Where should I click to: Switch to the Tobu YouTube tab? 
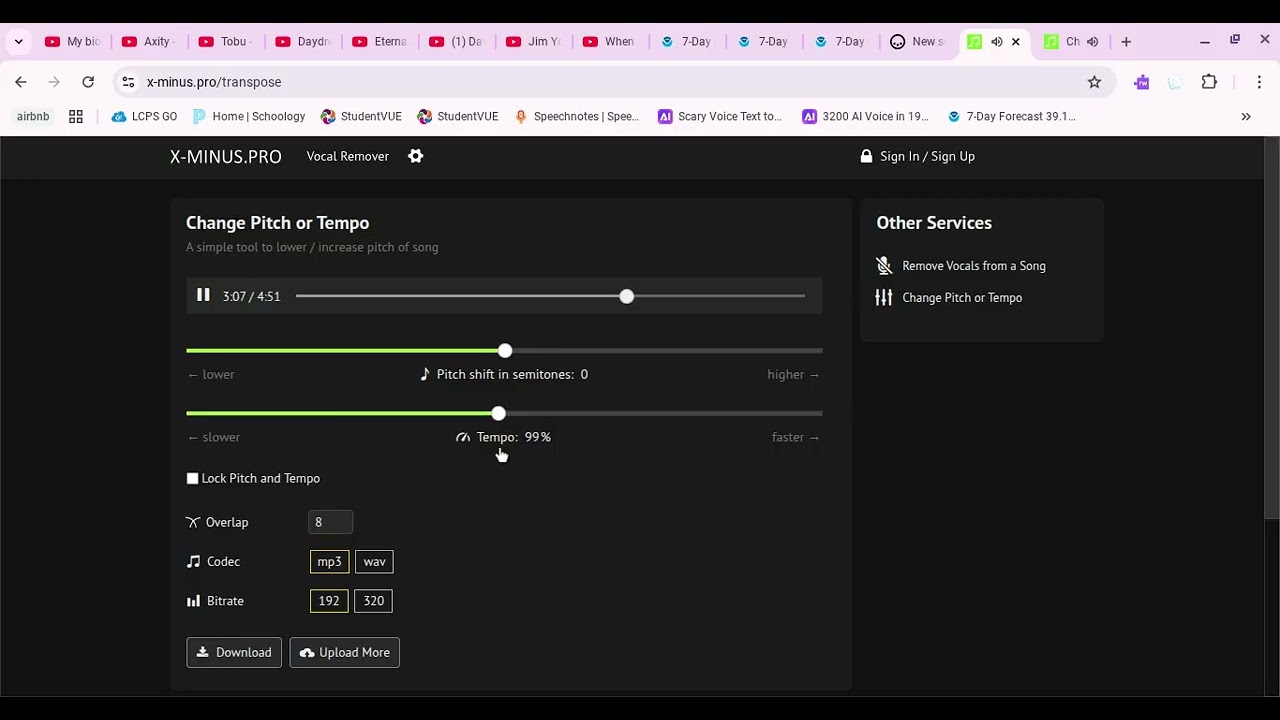pyautogui.click(x=226, y=41)
